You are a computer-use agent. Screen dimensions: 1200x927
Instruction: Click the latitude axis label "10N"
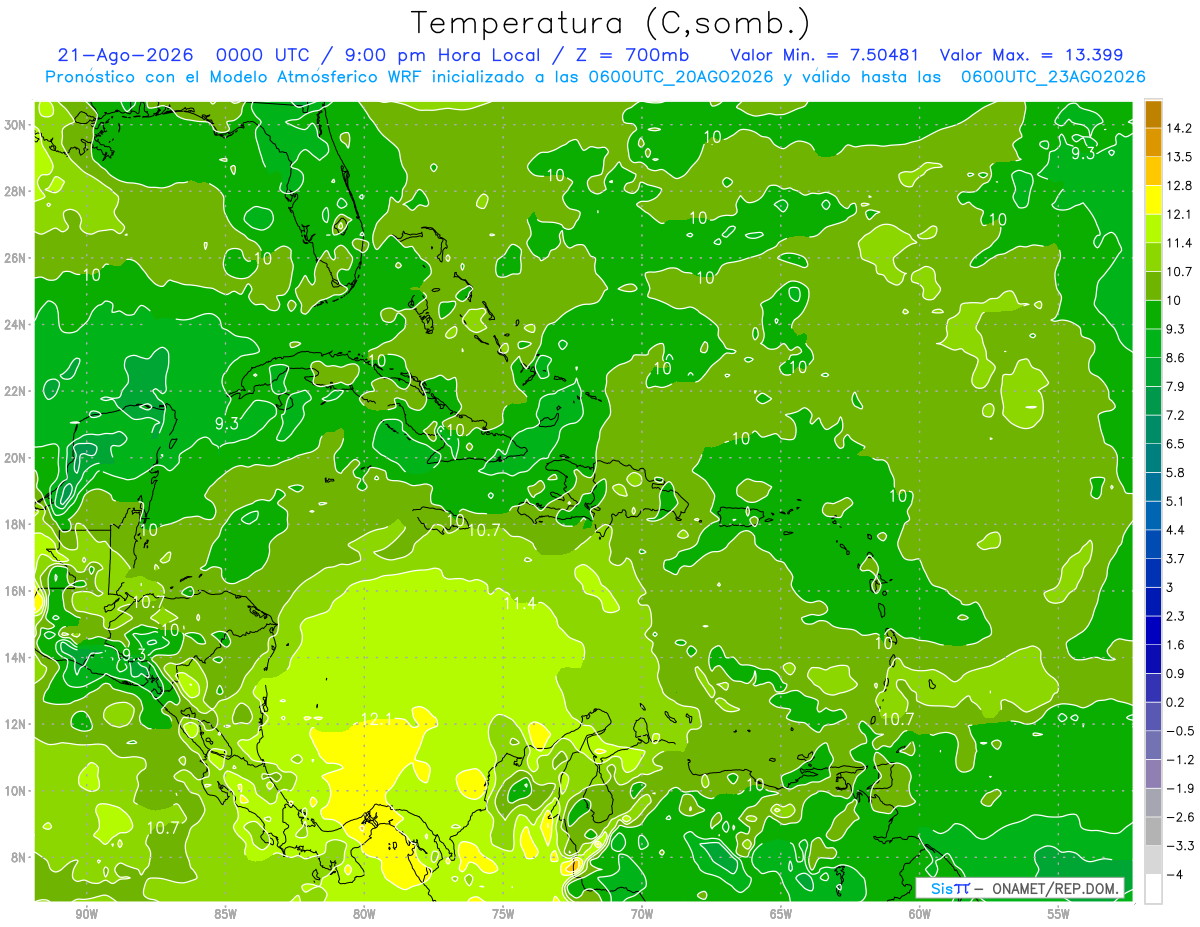pyautogui.click(x=15, y=790)
